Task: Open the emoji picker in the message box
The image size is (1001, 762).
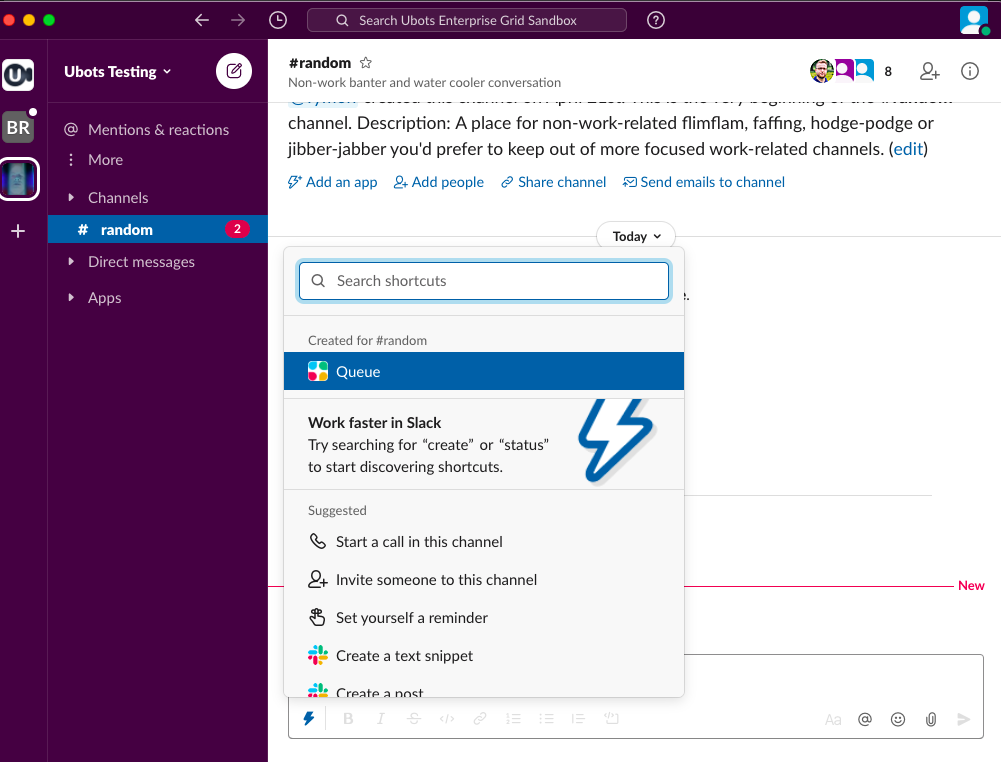Action: coord(897,718)
